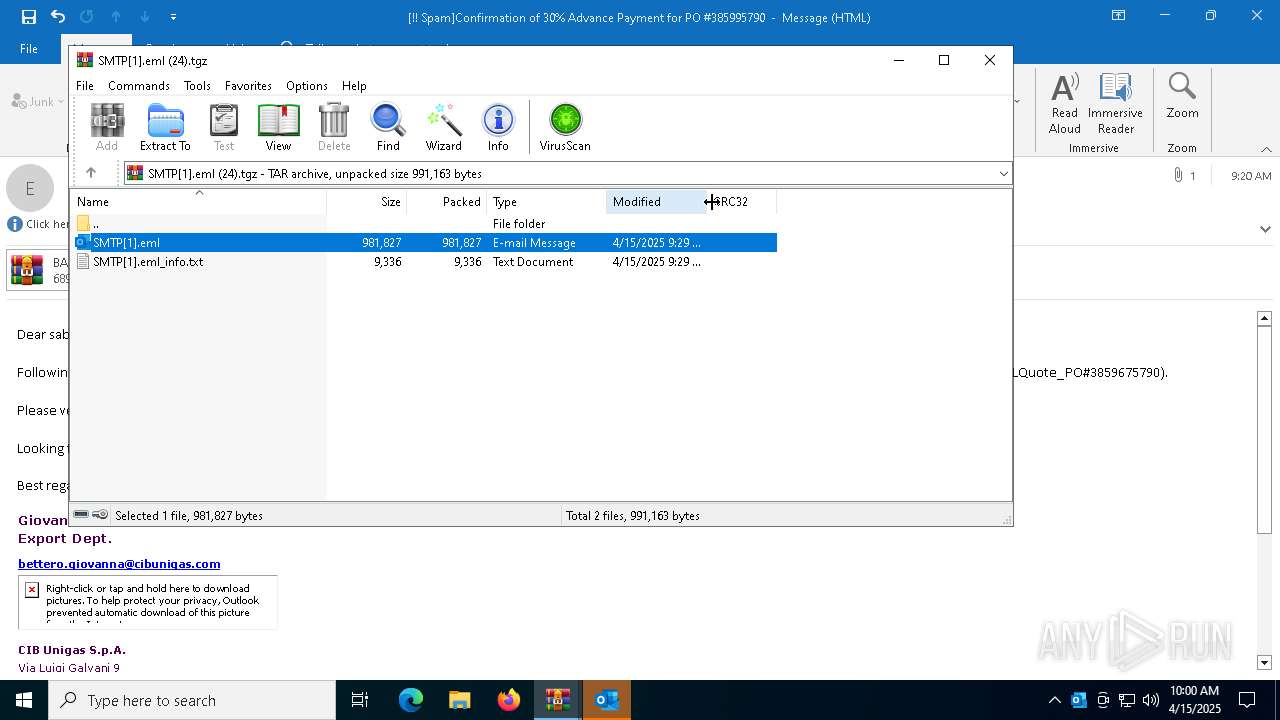Screen dimensions: 1280x720
Task: Open ribbon display options in Outlook
Action: click(1118, 16)
